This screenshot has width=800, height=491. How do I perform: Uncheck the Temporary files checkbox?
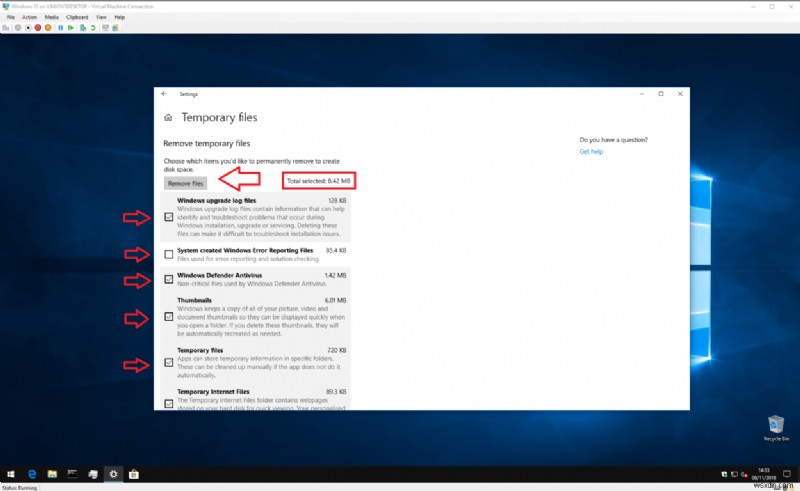coord(168,362)
